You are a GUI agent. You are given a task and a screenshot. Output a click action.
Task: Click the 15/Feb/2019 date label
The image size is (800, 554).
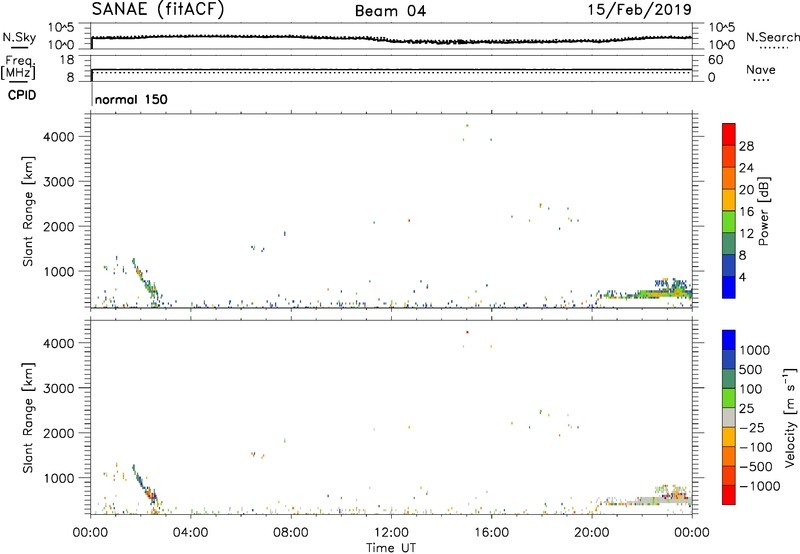point(640,10)
